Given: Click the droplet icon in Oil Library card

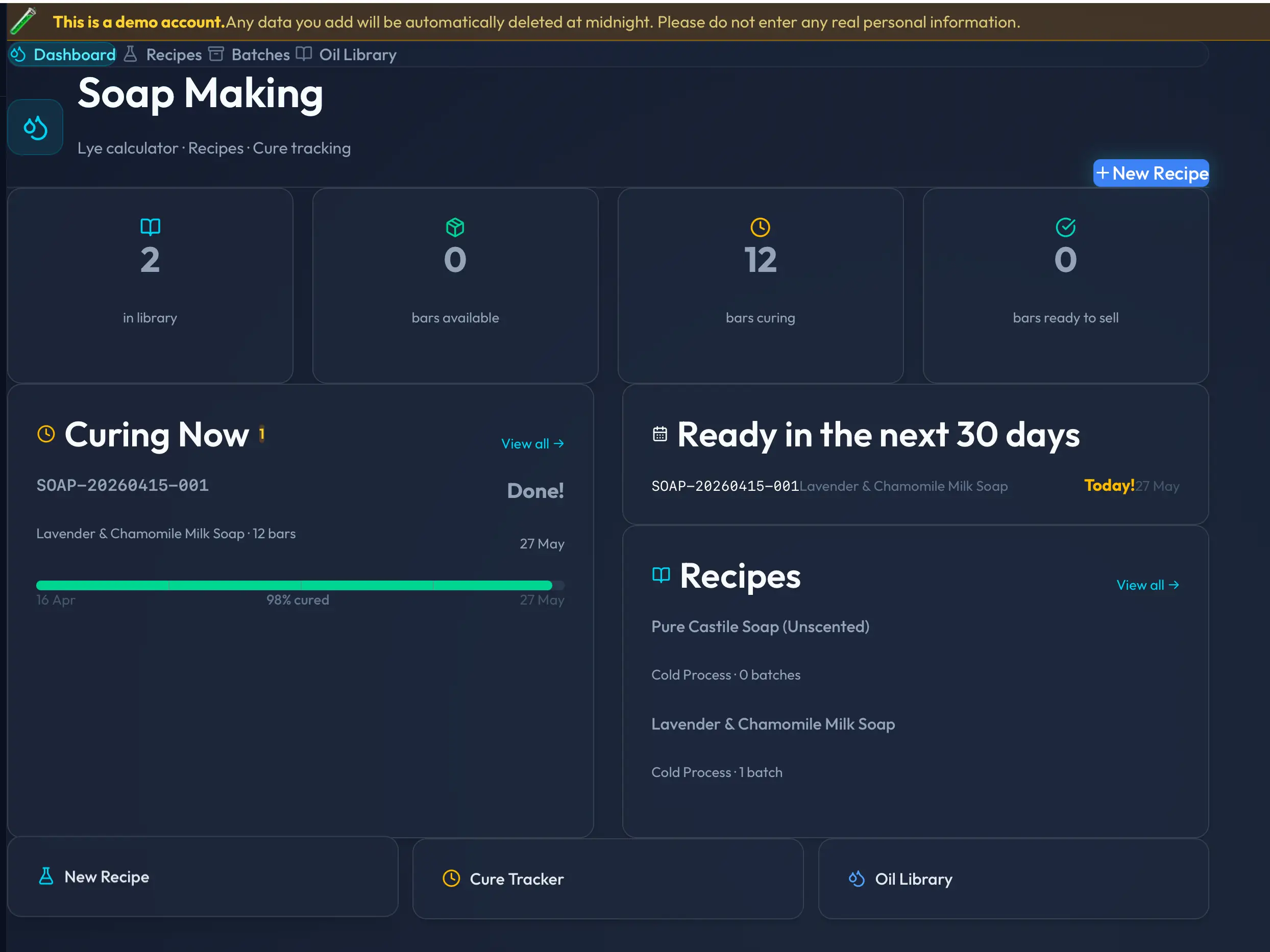Looking at the screenshot, I should tap(857, 879).
